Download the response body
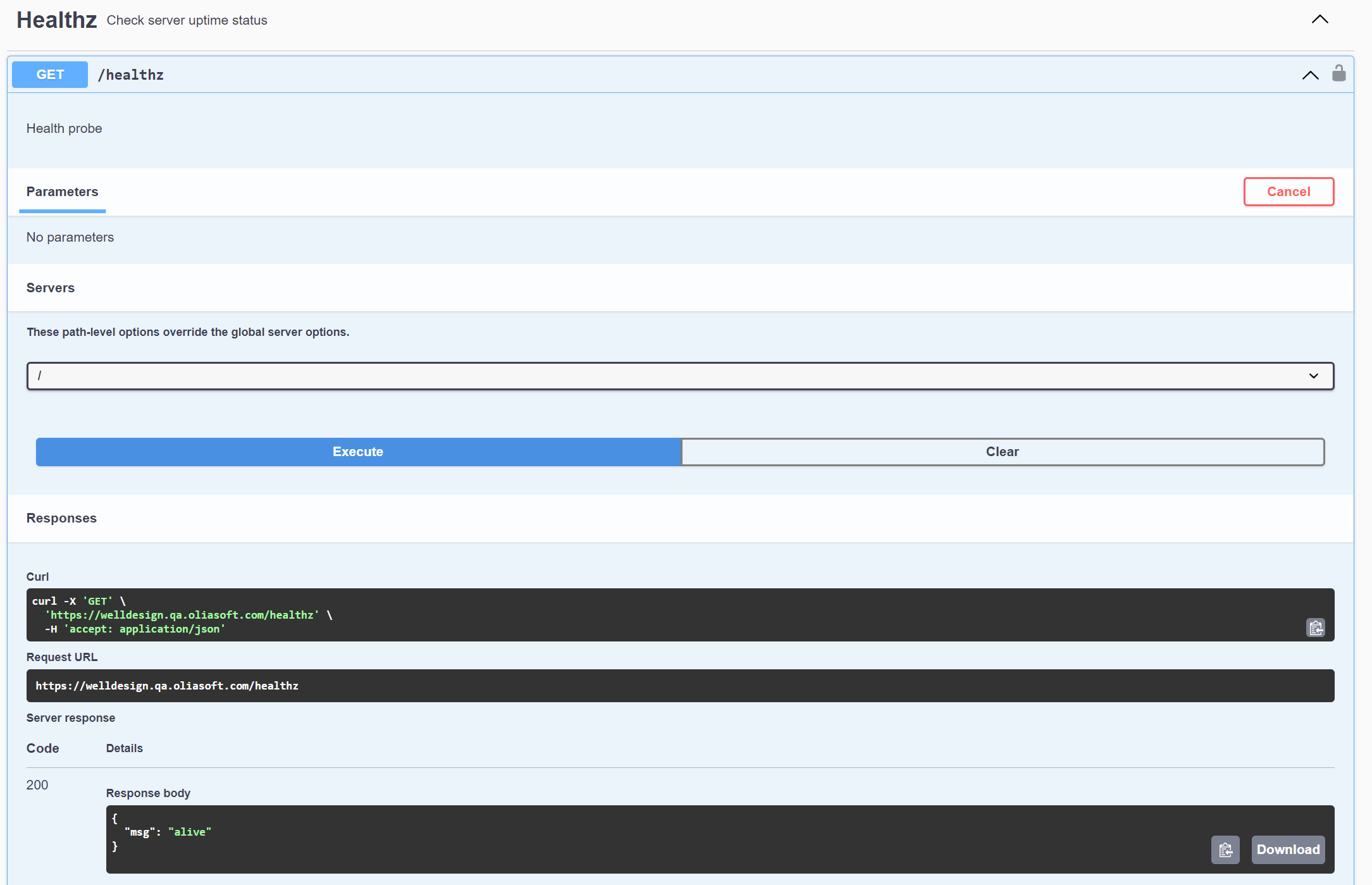The image size is (1372, 885). 1288,850
